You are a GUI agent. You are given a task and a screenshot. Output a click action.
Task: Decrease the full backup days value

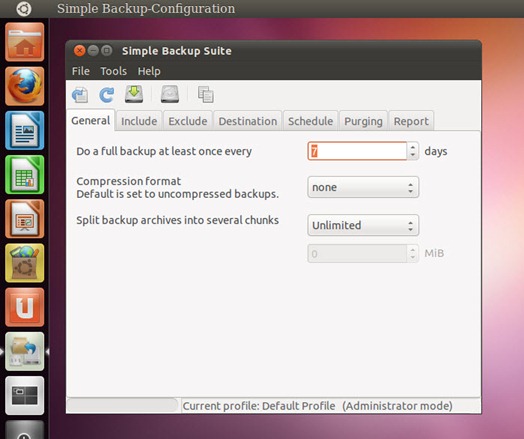(413, 155)
